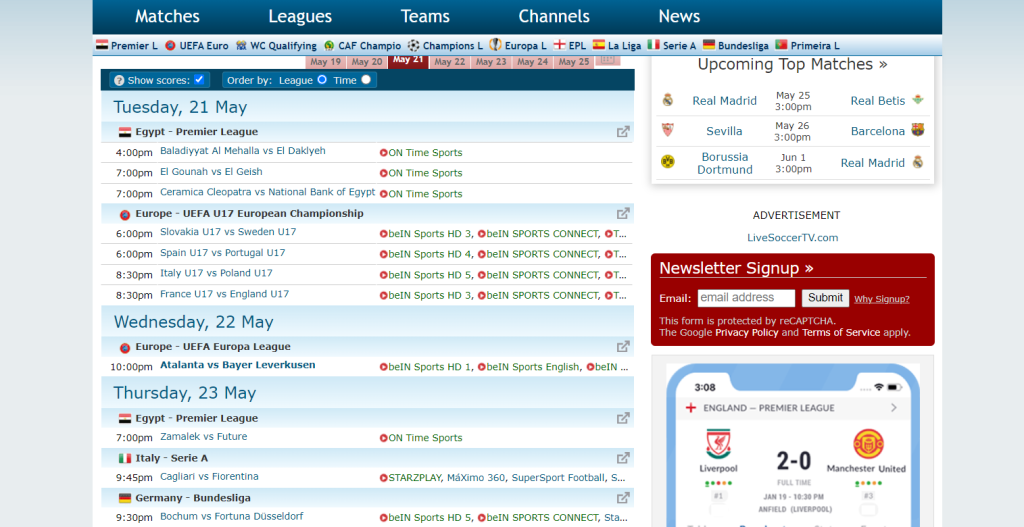Open the France U17 vs England U17 match
Image resolution: width=1024 pixels, height=527 pixels.
click(x=224, y=294)
